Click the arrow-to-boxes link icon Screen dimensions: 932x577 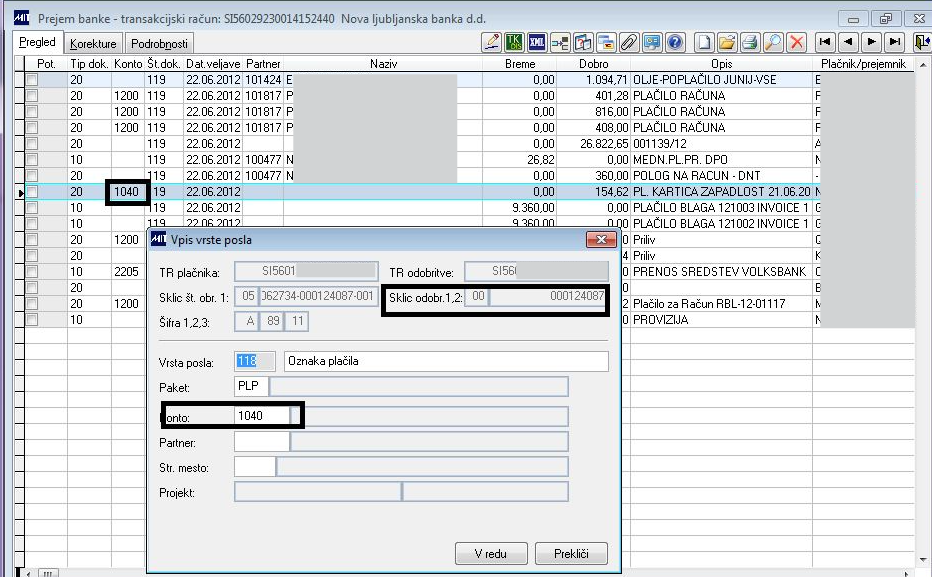click(560, 42)
